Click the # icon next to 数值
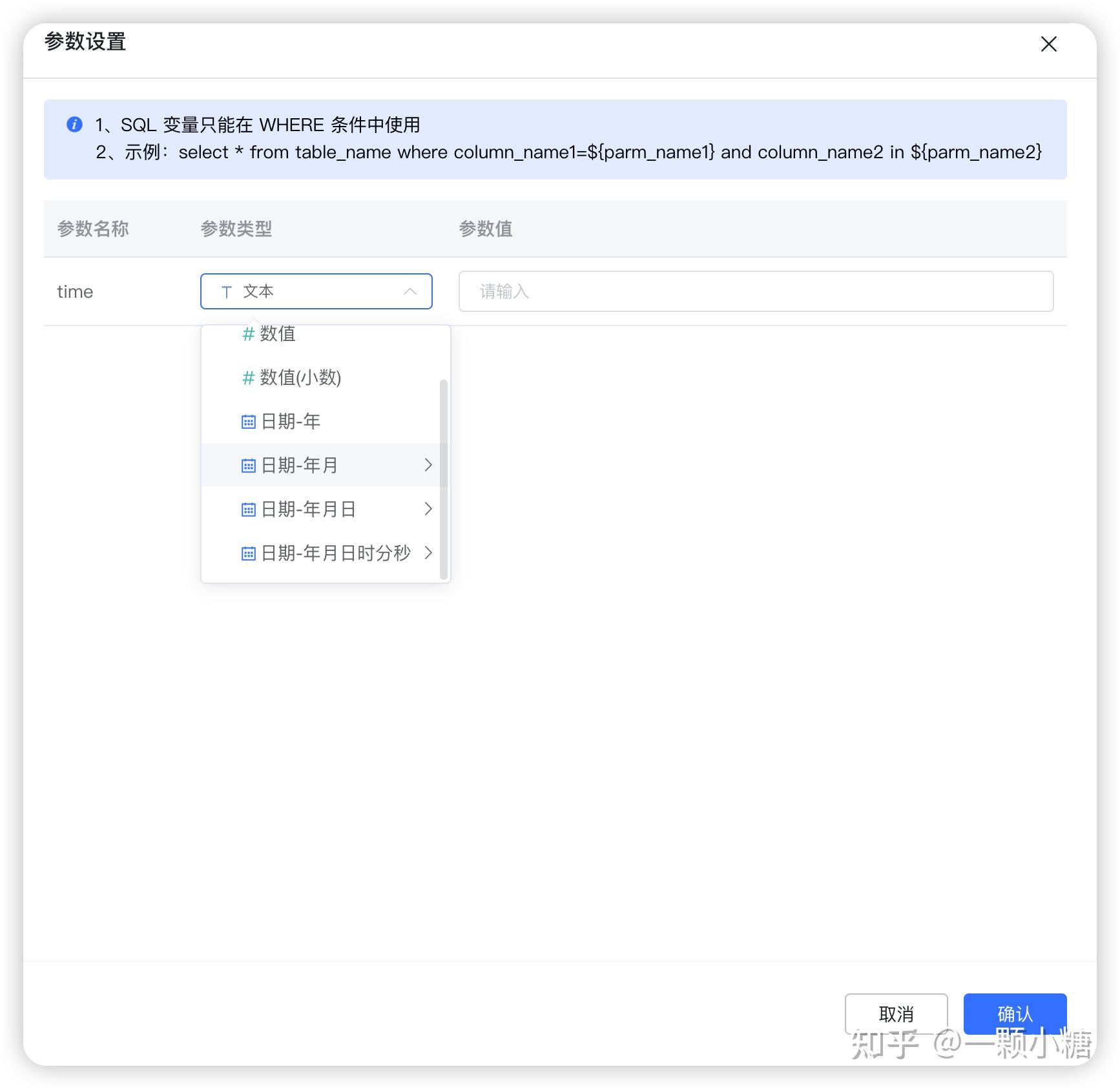The image size is (1120, 1089). pos(248,334)
